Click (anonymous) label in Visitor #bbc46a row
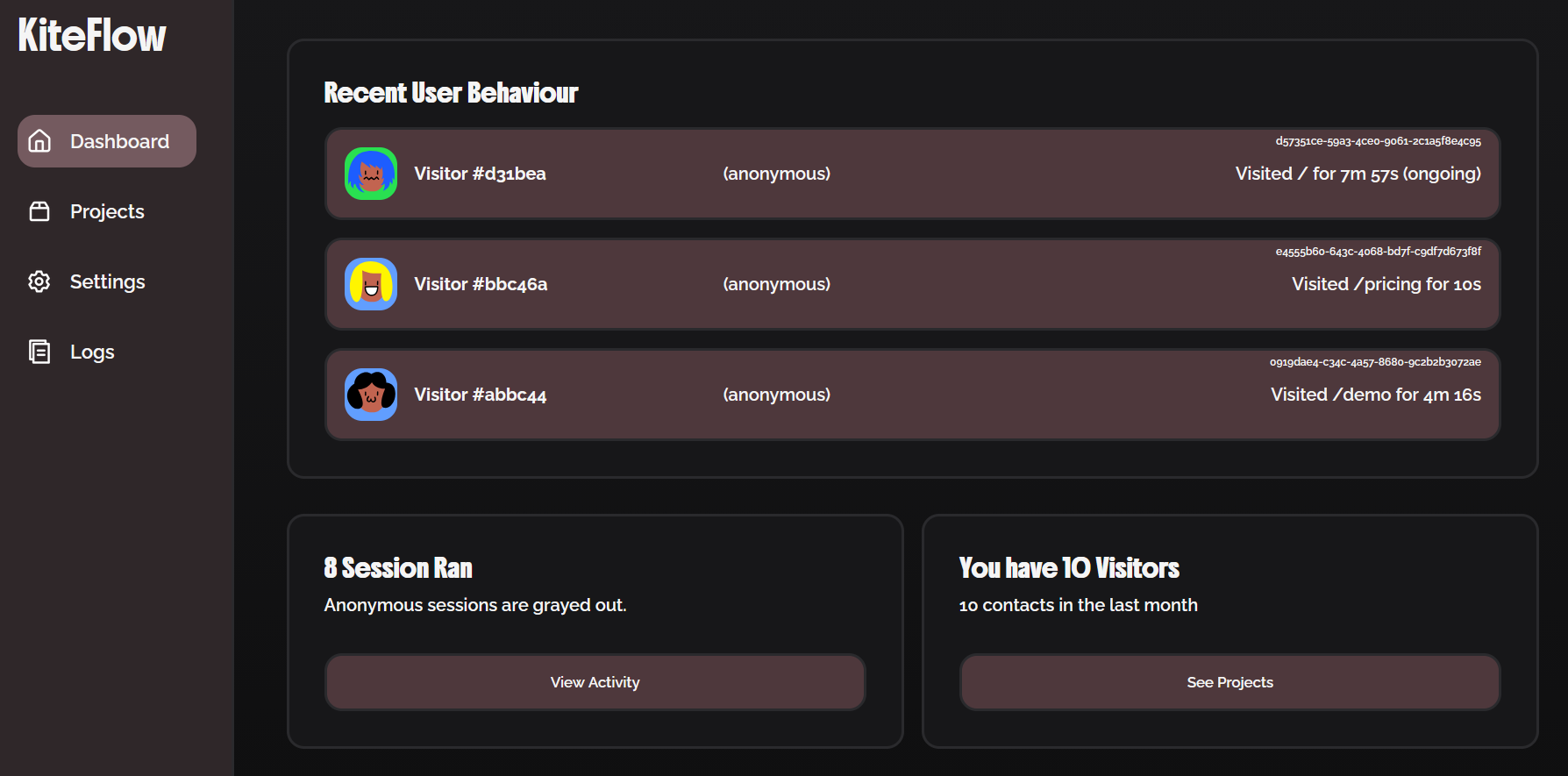Viewport: 1568px width, 776px height. point(776,284)
